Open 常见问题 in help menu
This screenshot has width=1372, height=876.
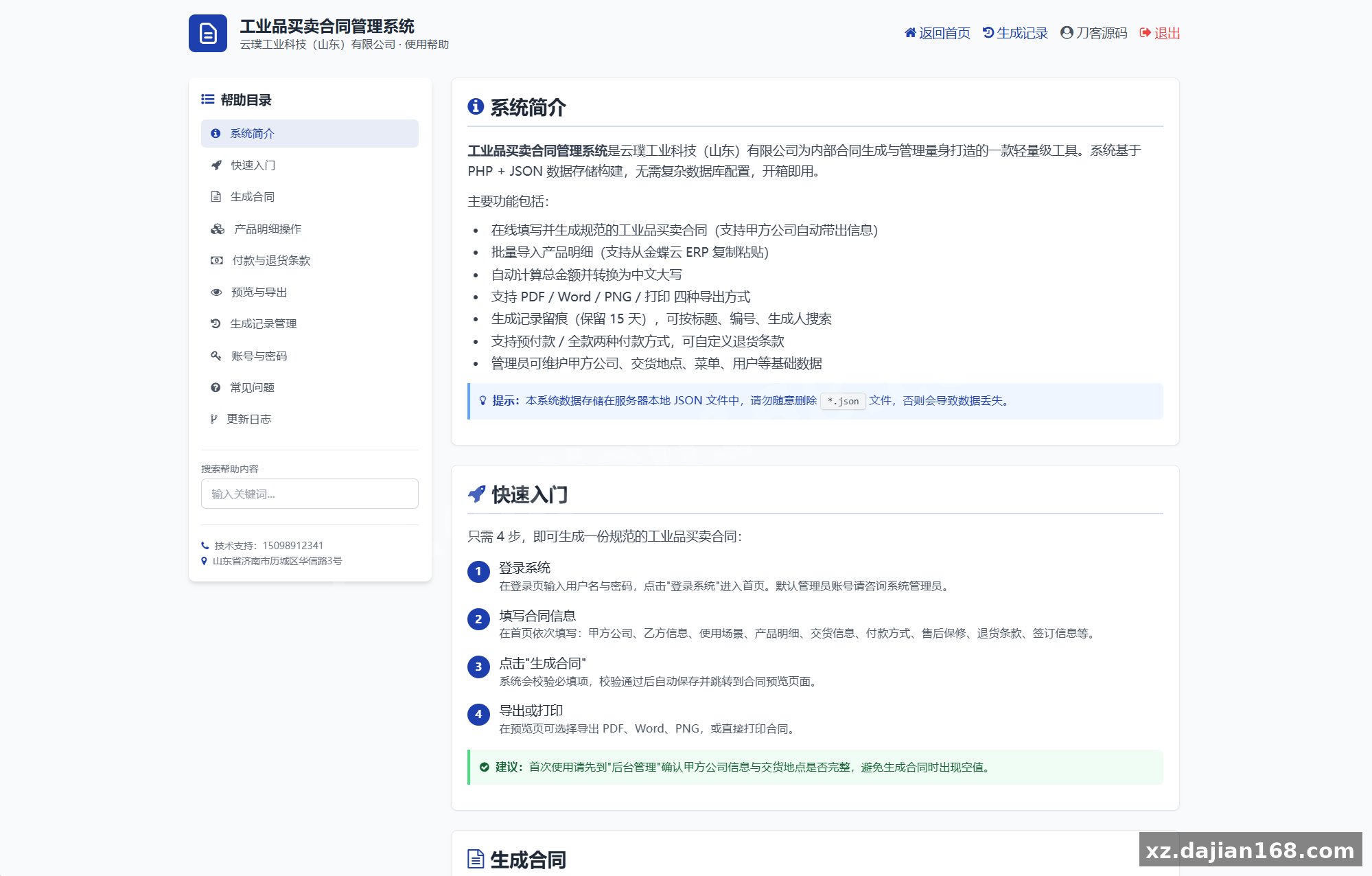pyautogui.click(x=310, y=388)
